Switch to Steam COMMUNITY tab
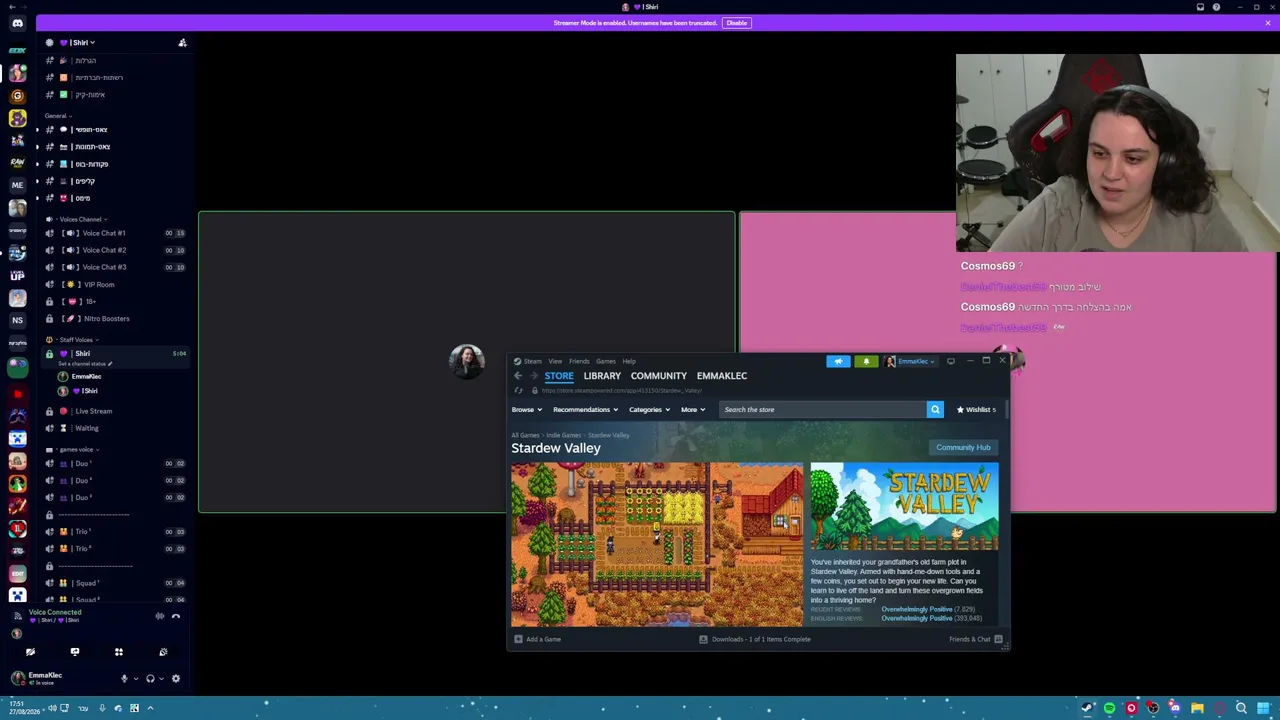 (x=659, y=376)
